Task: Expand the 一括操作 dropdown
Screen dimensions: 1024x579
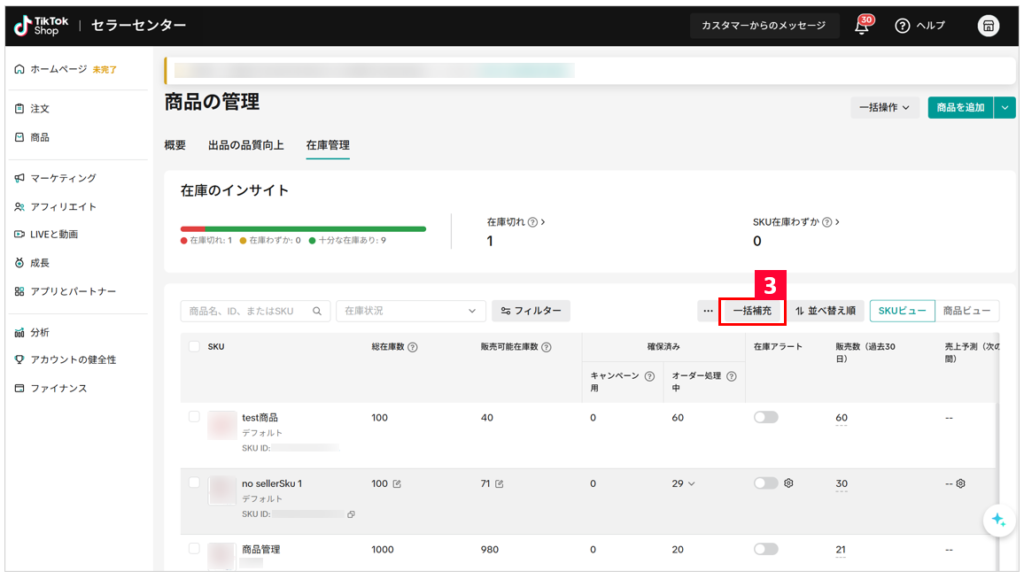Action: pyautogui.click(x=884, y=107)
